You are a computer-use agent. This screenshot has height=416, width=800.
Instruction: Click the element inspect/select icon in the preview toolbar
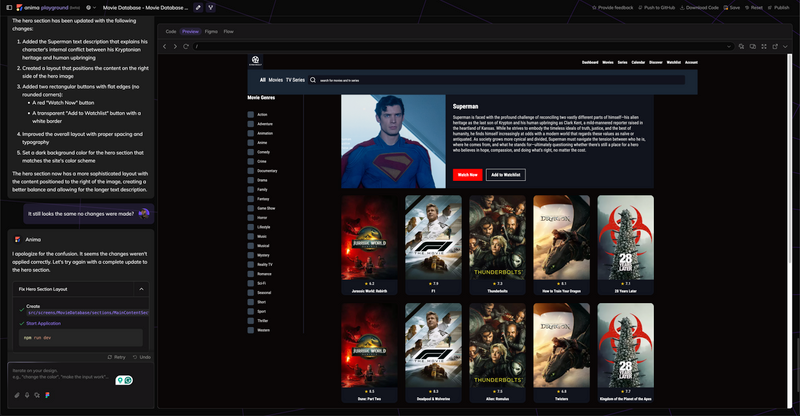click(x=741, y=46)
